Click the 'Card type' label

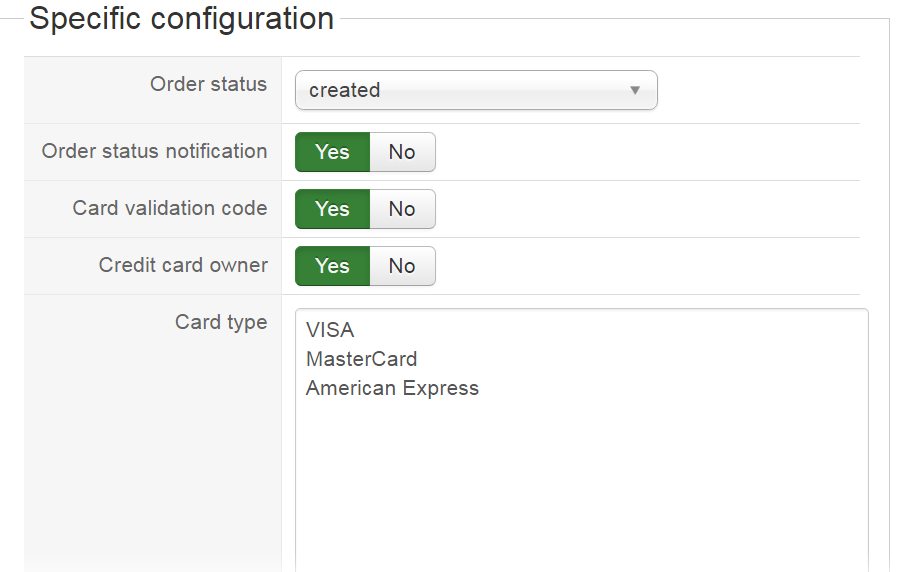coord(221,322)
